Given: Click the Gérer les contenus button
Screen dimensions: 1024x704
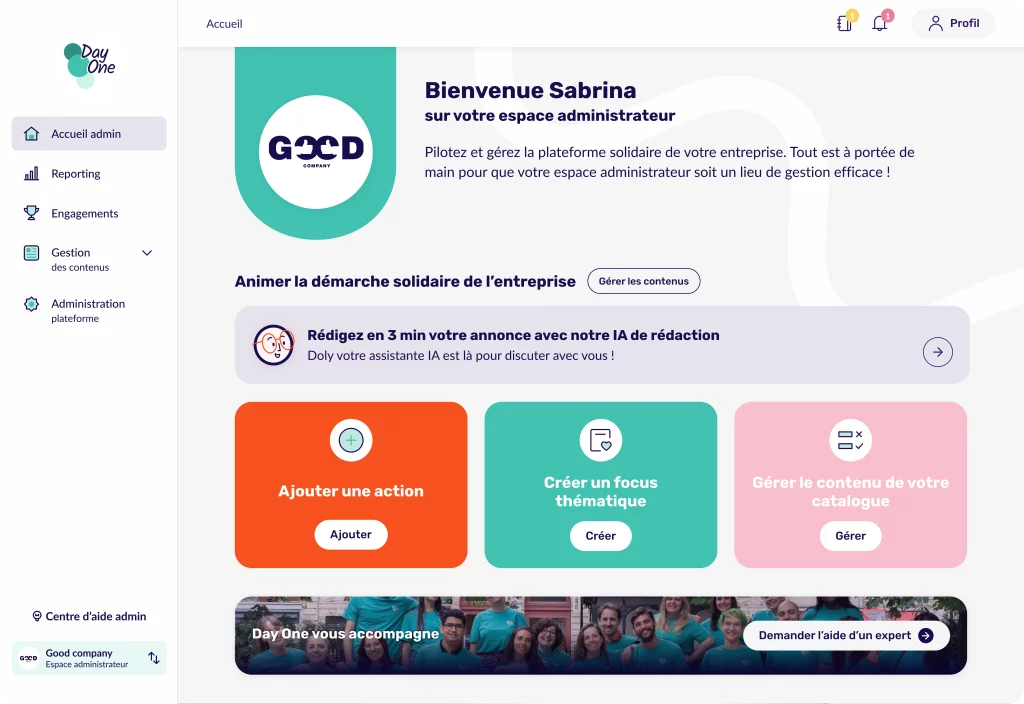Looking at the screenshot, I should click(643, 281).
